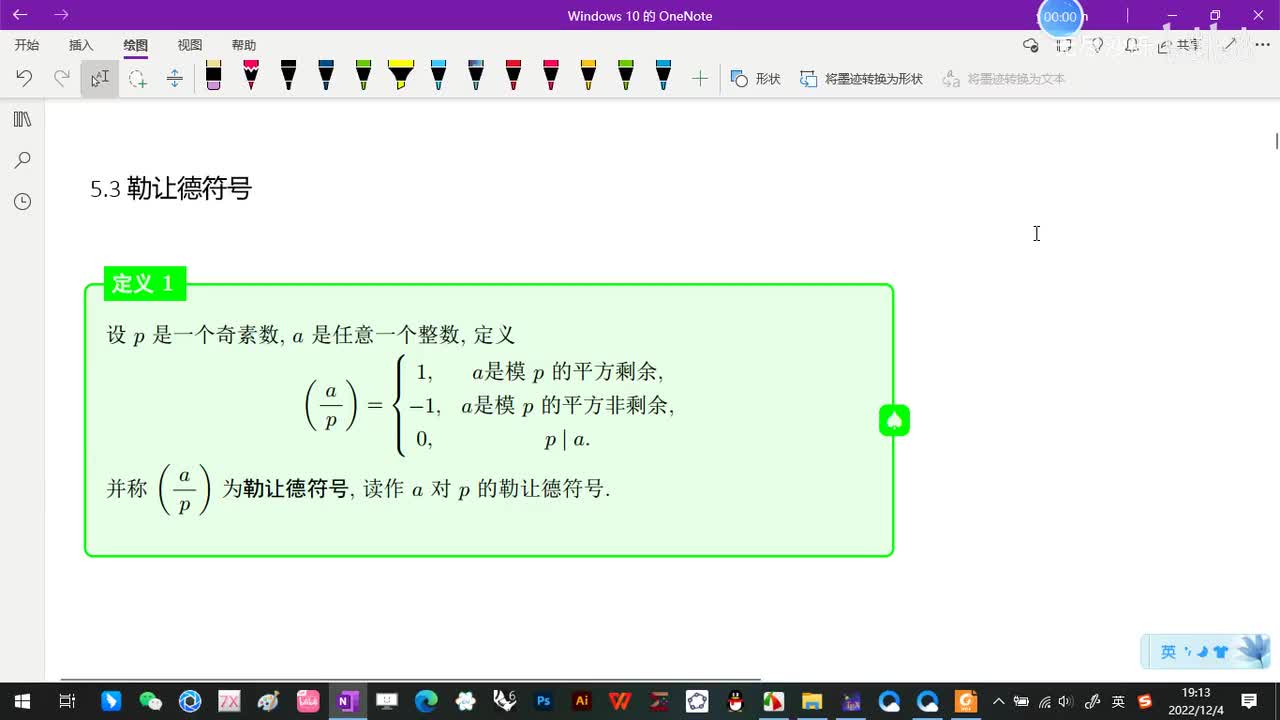Switch to the 帮助 tab
Viewport: 1280px width, 720px height.
[x=244, y=45]
